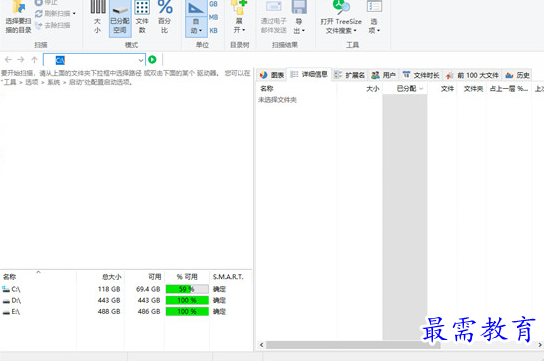The width and height of the screenshot is (544, 361).
Task: Click the E: drive 100% free bar
Action: [187, 311]
